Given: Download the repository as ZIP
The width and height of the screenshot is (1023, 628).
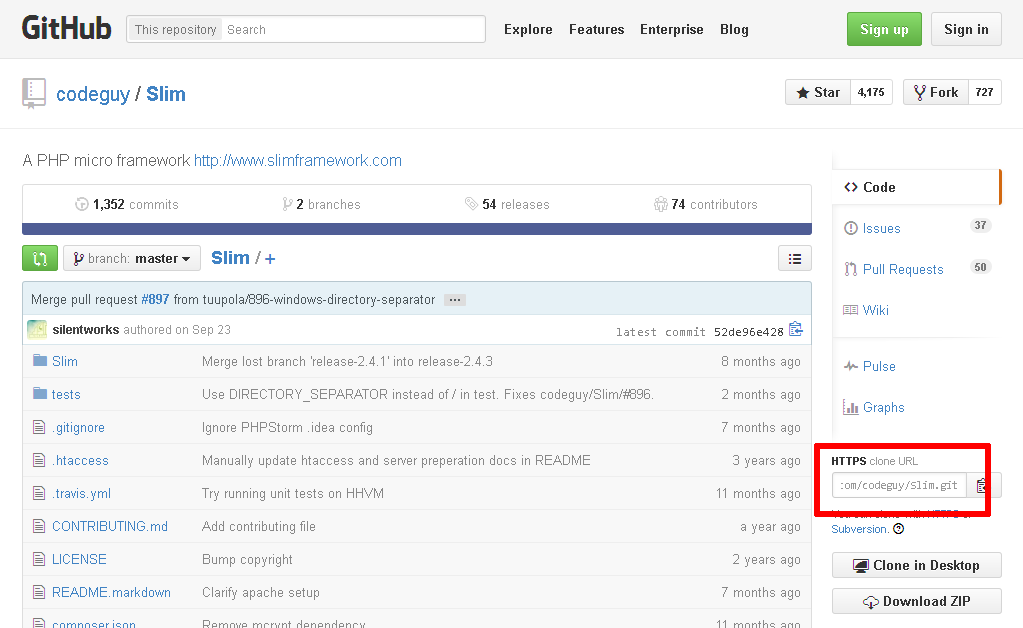Looking at the screenshot, I should click(916, 601).
